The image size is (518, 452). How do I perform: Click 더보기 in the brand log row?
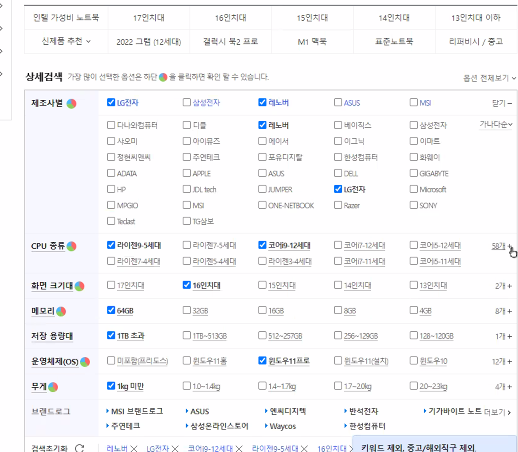pyautogui.click(x=497, y=412)
